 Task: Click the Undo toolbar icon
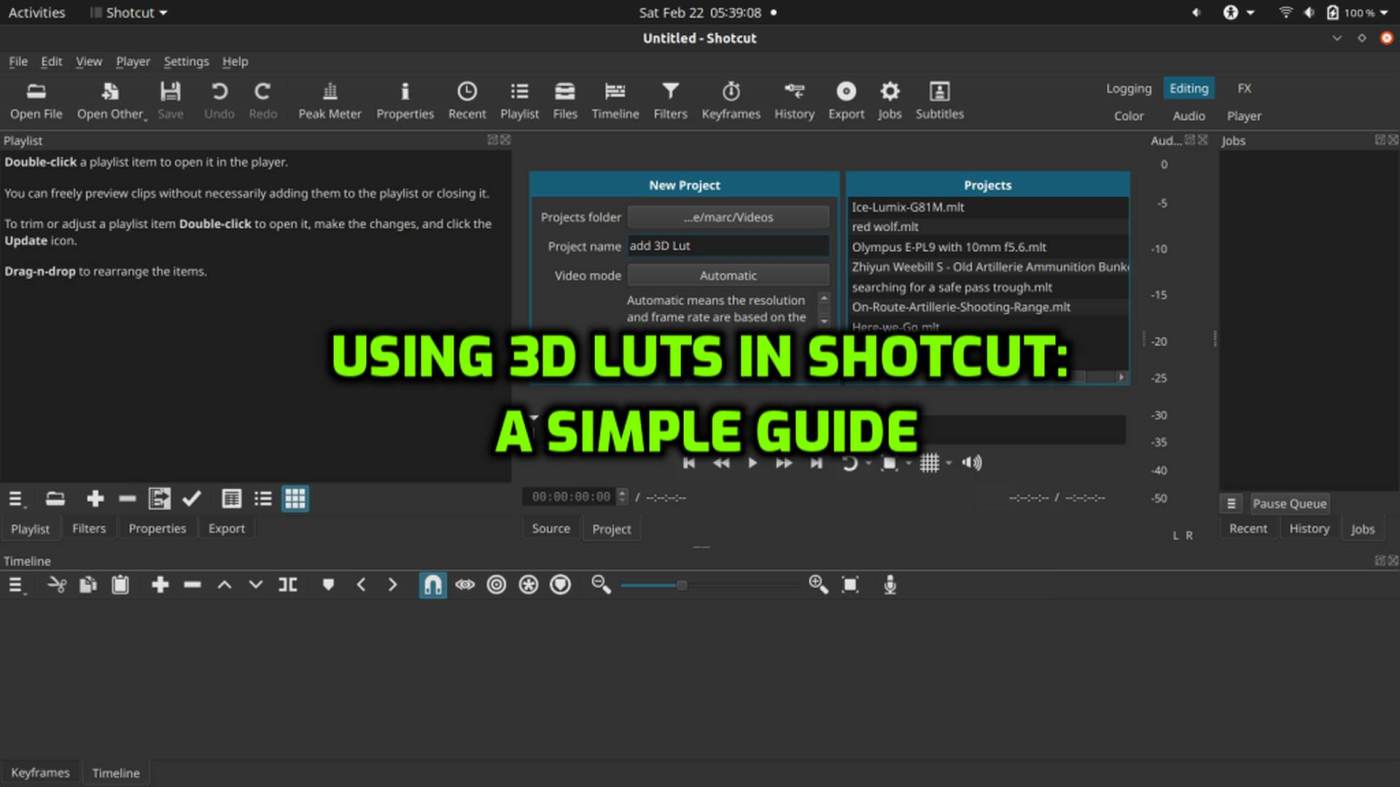coord(219,101)
